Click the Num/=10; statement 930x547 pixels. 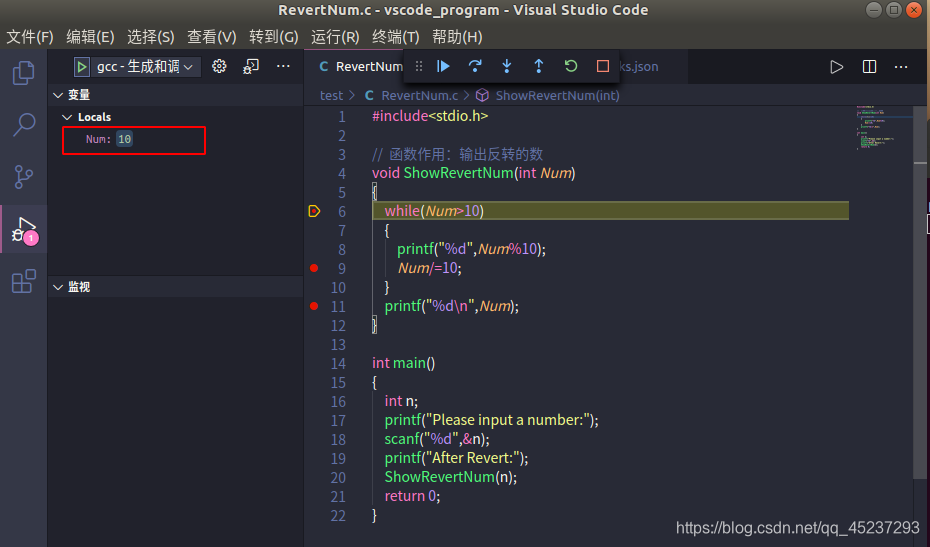(429, 268)
